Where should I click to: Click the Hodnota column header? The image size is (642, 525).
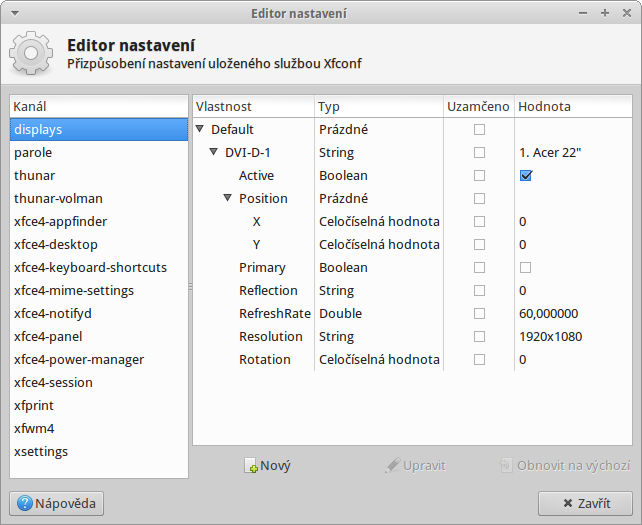573,106
